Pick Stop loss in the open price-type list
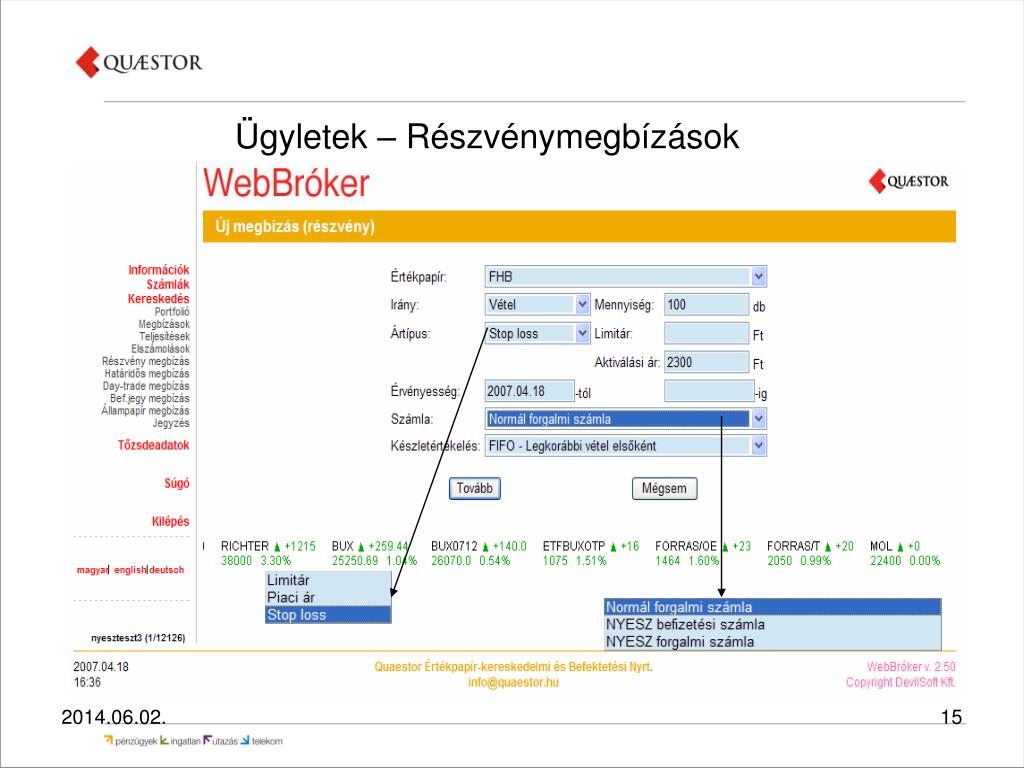Image resolution: width=1024 pixels, height=768 pixels. tap(328, 615)
